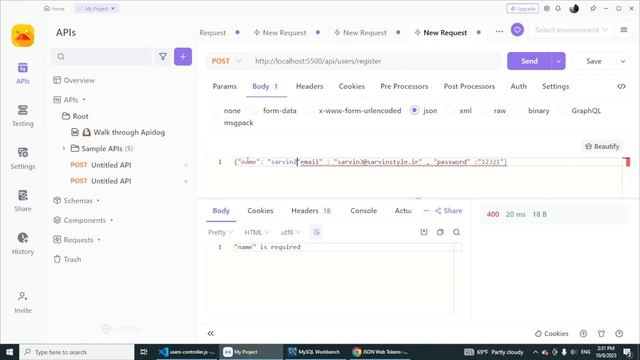
Task: Show more request tabs with the ellipsis
Action: [x=499, y=31]
